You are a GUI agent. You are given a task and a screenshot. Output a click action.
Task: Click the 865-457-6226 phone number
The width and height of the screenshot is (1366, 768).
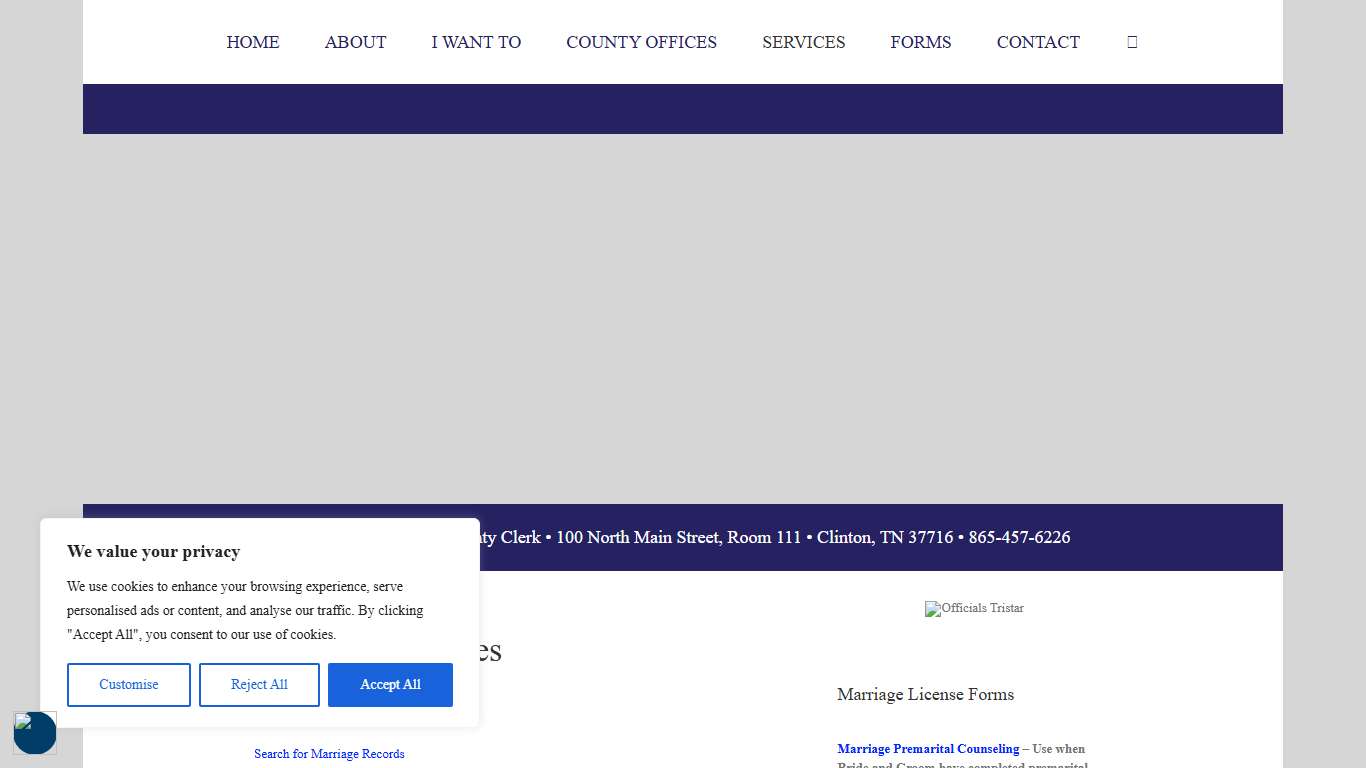point(1019,537)
